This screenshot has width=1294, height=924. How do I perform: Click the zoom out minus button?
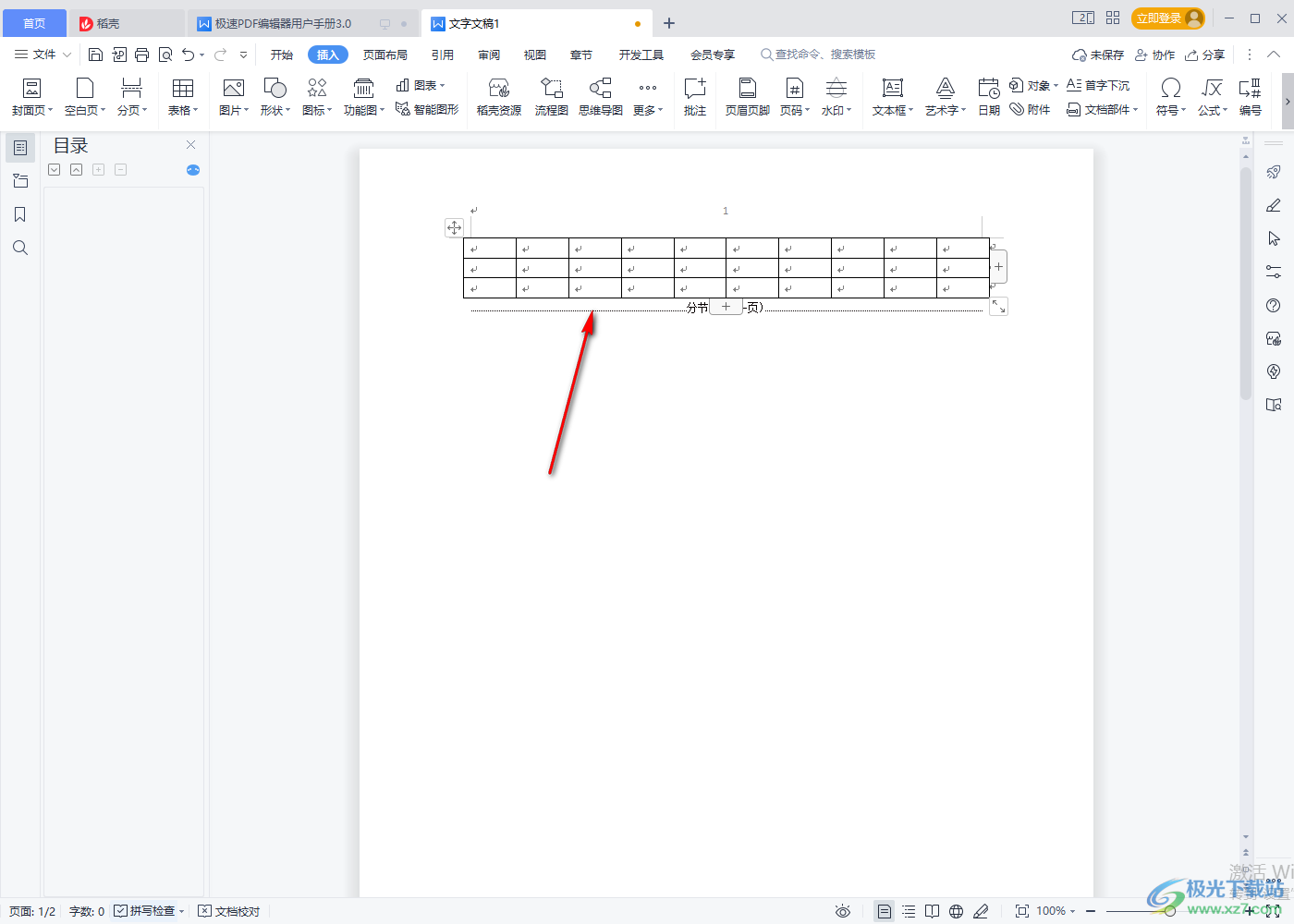click(1091, 911)
